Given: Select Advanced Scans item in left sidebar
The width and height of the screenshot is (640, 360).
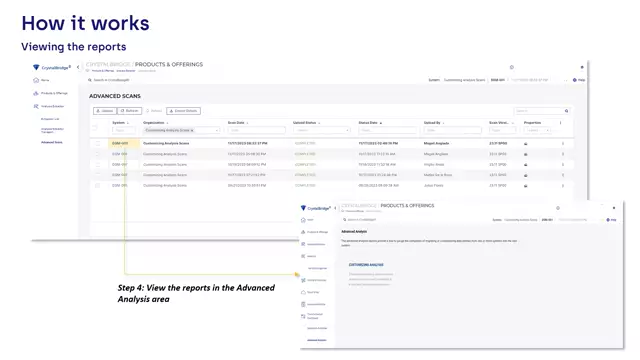Looking at the screenshot, I should click(x=52, y=142).
